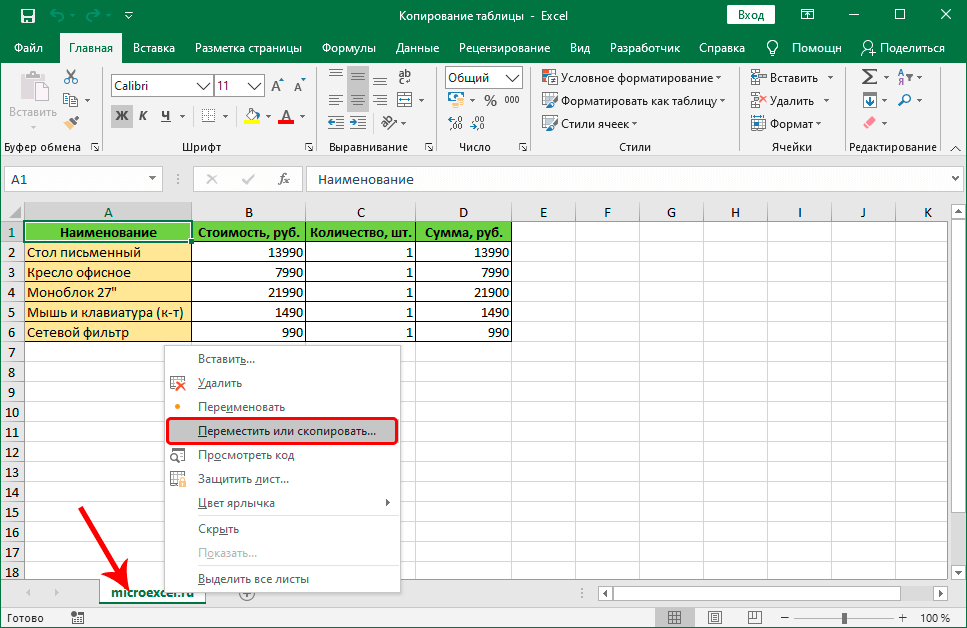Click the Вход sign-in button
The width and height of the screenshot is (967, 628).
750,16
